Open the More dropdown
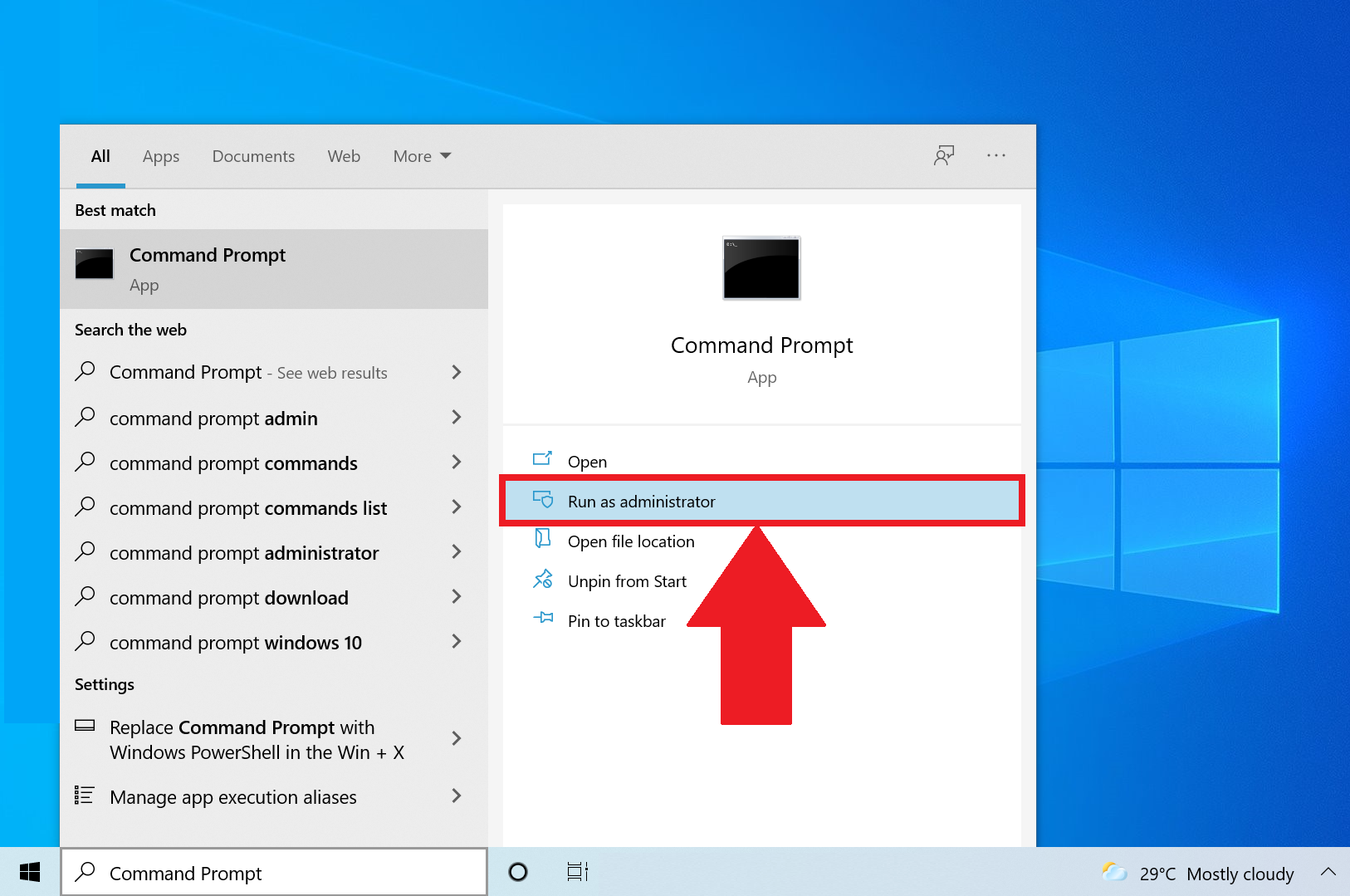 [422, 156]
